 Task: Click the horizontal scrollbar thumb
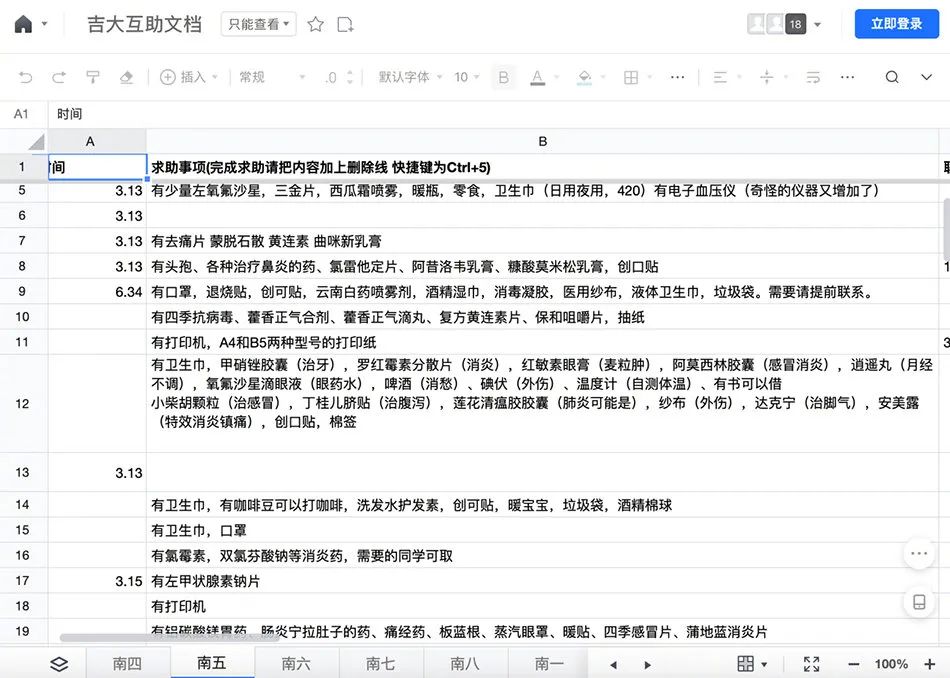point(170,637)
